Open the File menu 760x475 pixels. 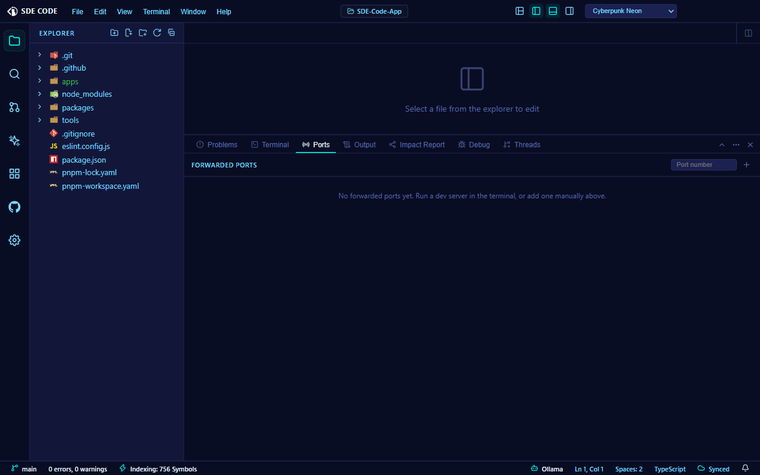coord(77,12)
